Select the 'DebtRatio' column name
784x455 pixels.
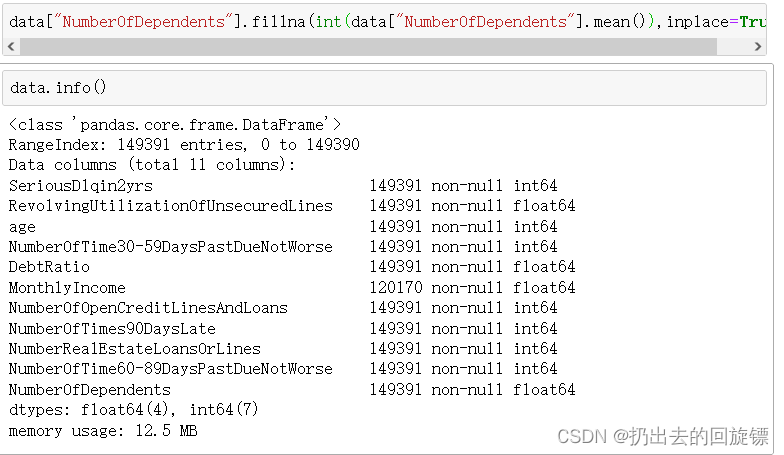pyautogui.click(x=49, y=267)
